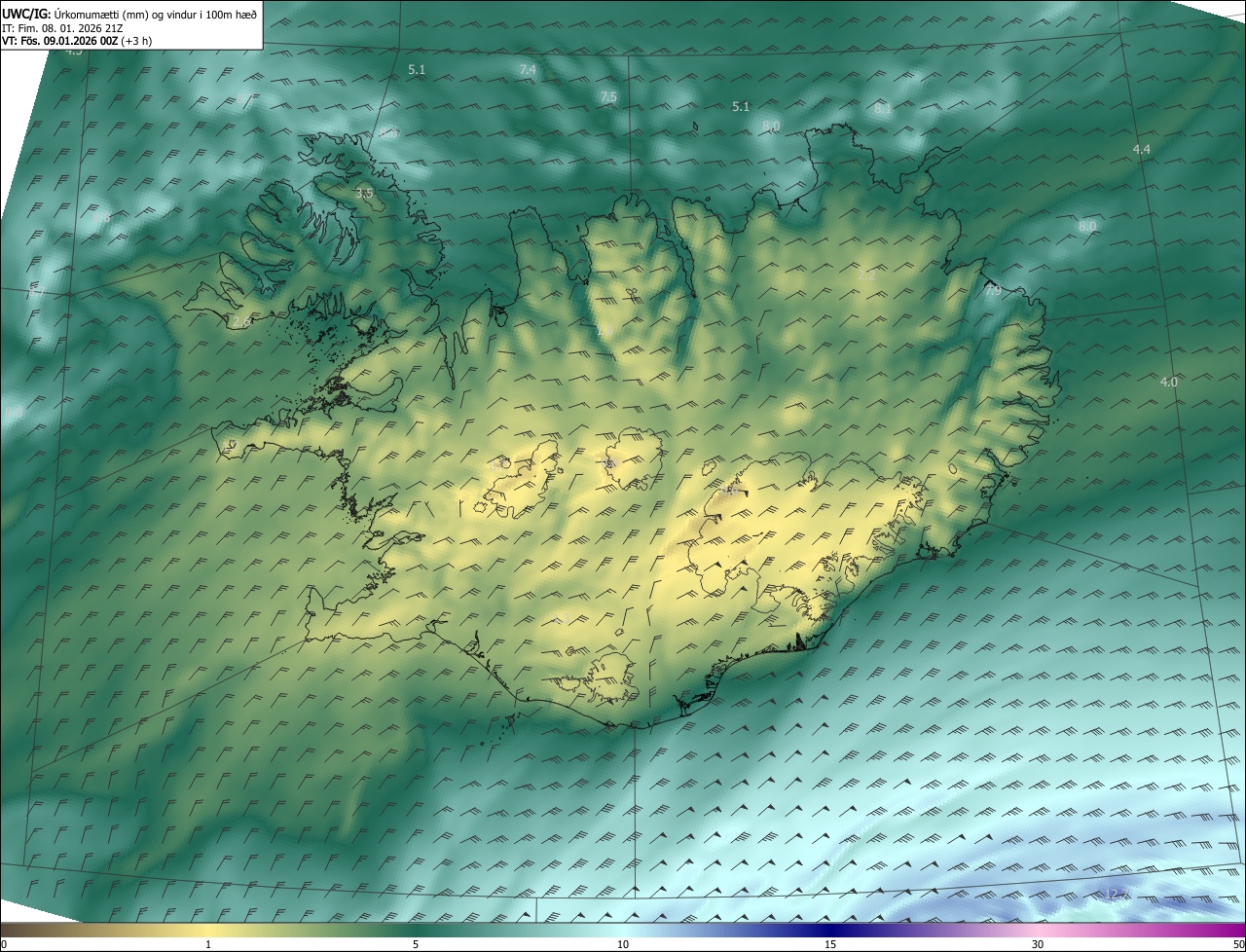
Task: Click the 4.4 value label on the map
Action: (x=1142, y=149)
